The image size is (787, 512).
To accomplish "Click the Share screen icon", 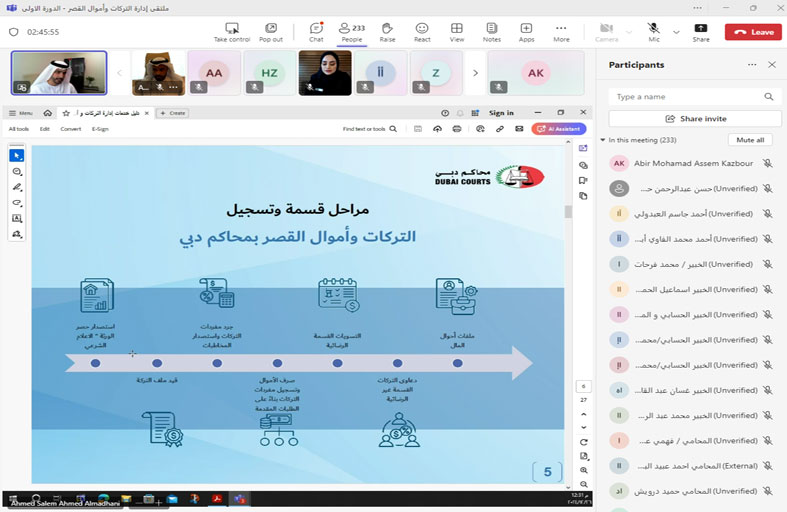I will [701, 30].
